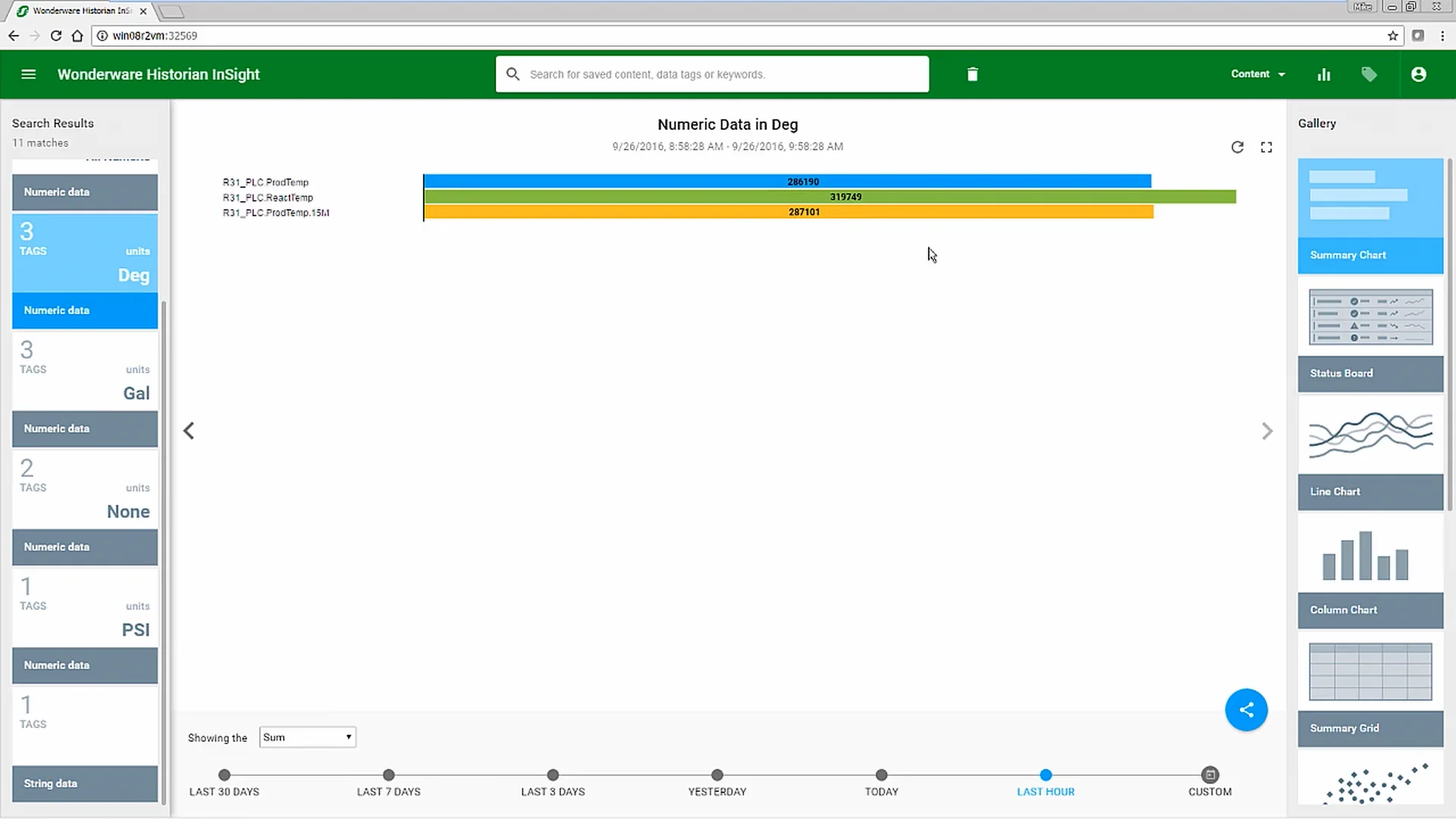The height and width of the screenshot is (819, 1456).
Task: Select the Yesterday time range
Action: point(717,775)
